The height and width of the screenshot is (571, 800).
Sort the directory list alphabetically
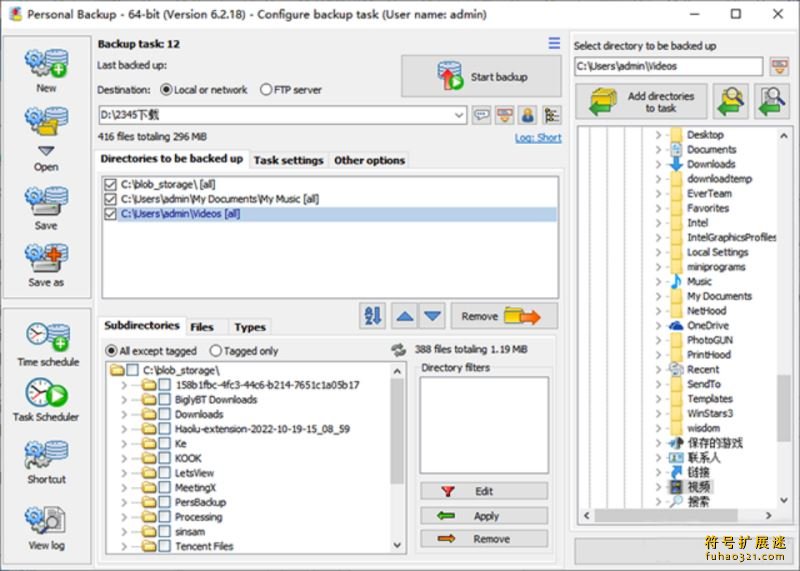point(372,316)
